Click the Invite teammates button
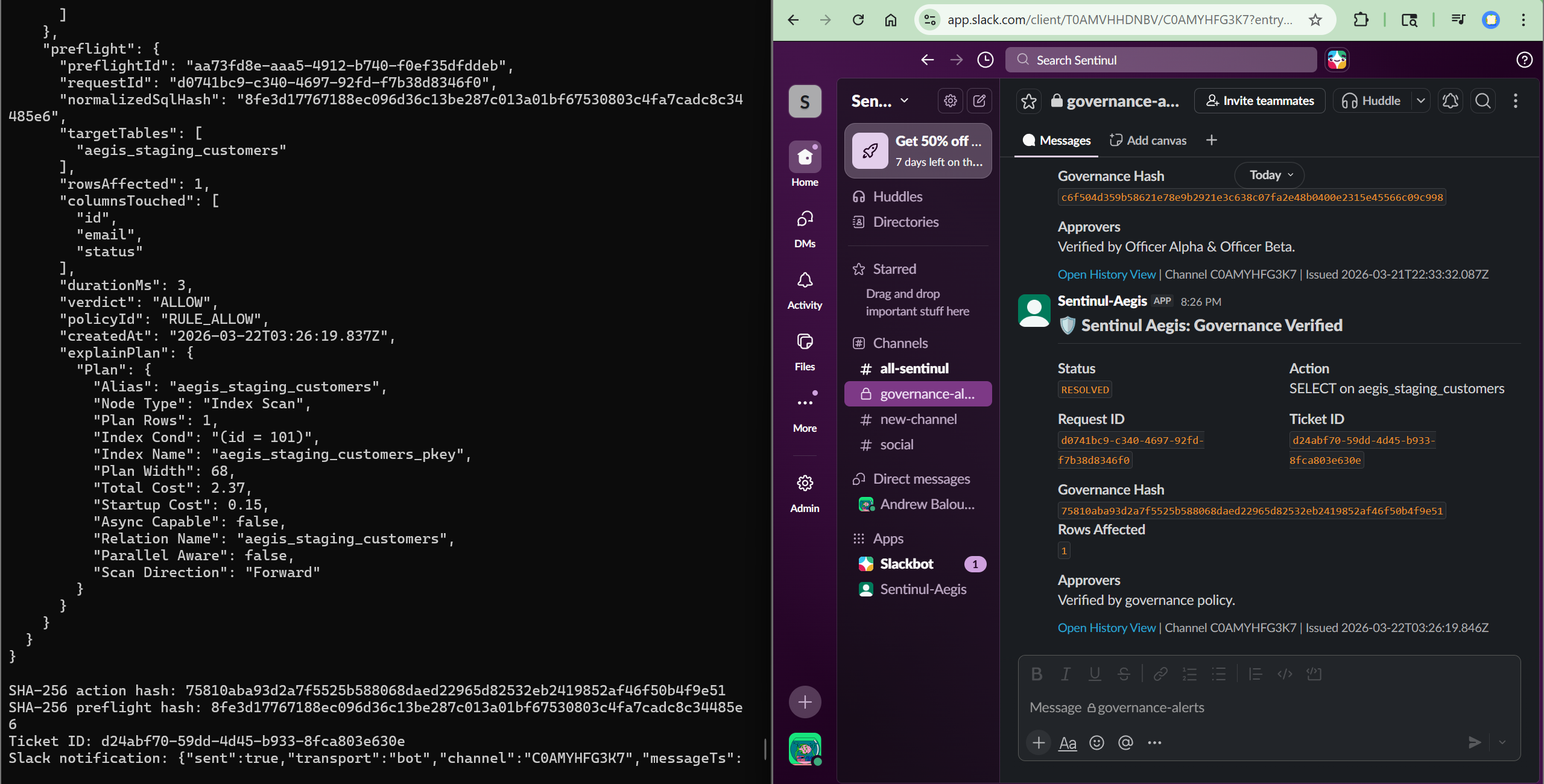 [x=1259, y=101]
